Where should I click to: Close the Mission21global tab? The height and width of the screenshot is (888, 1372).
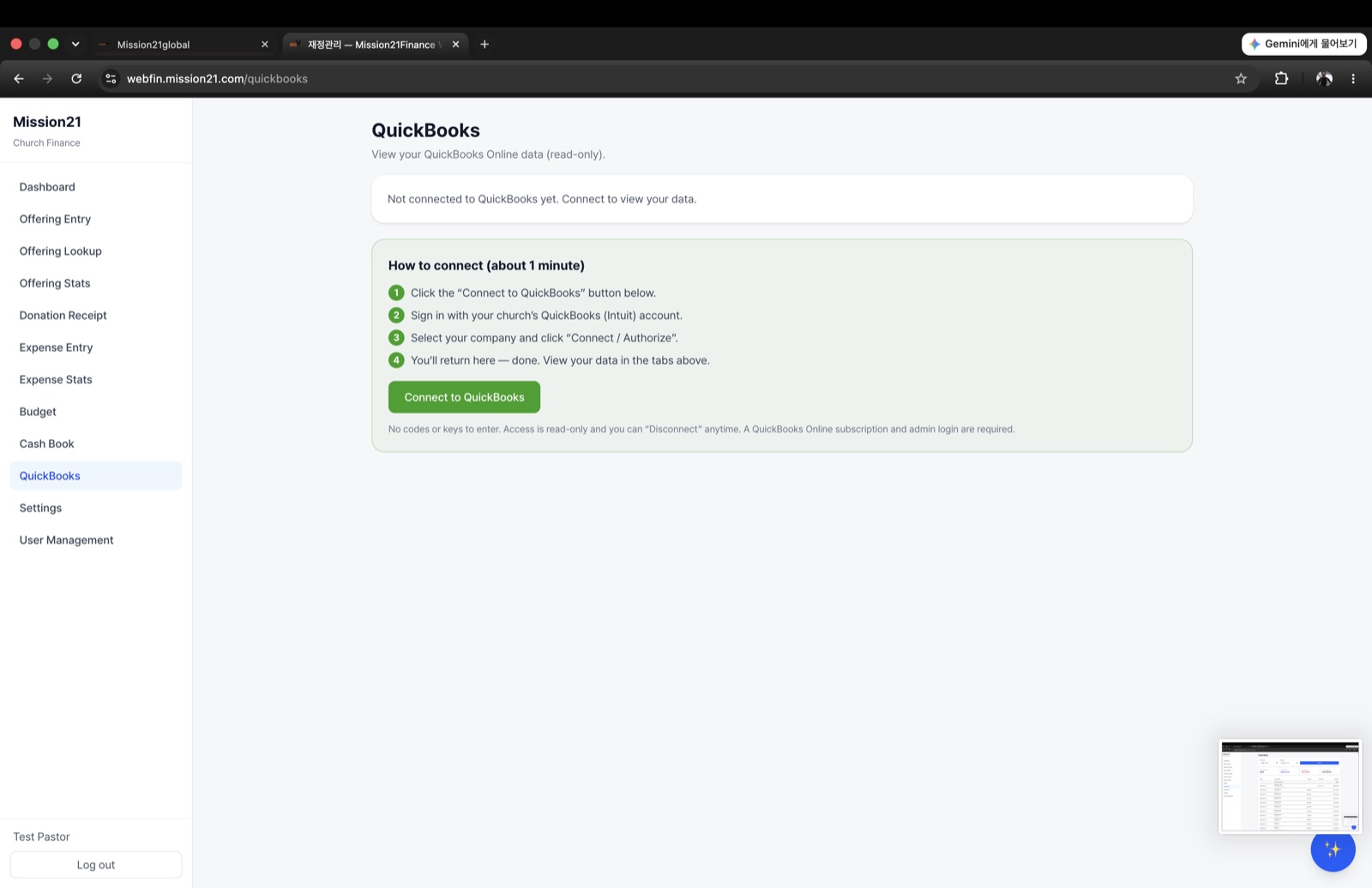point(265,45)
